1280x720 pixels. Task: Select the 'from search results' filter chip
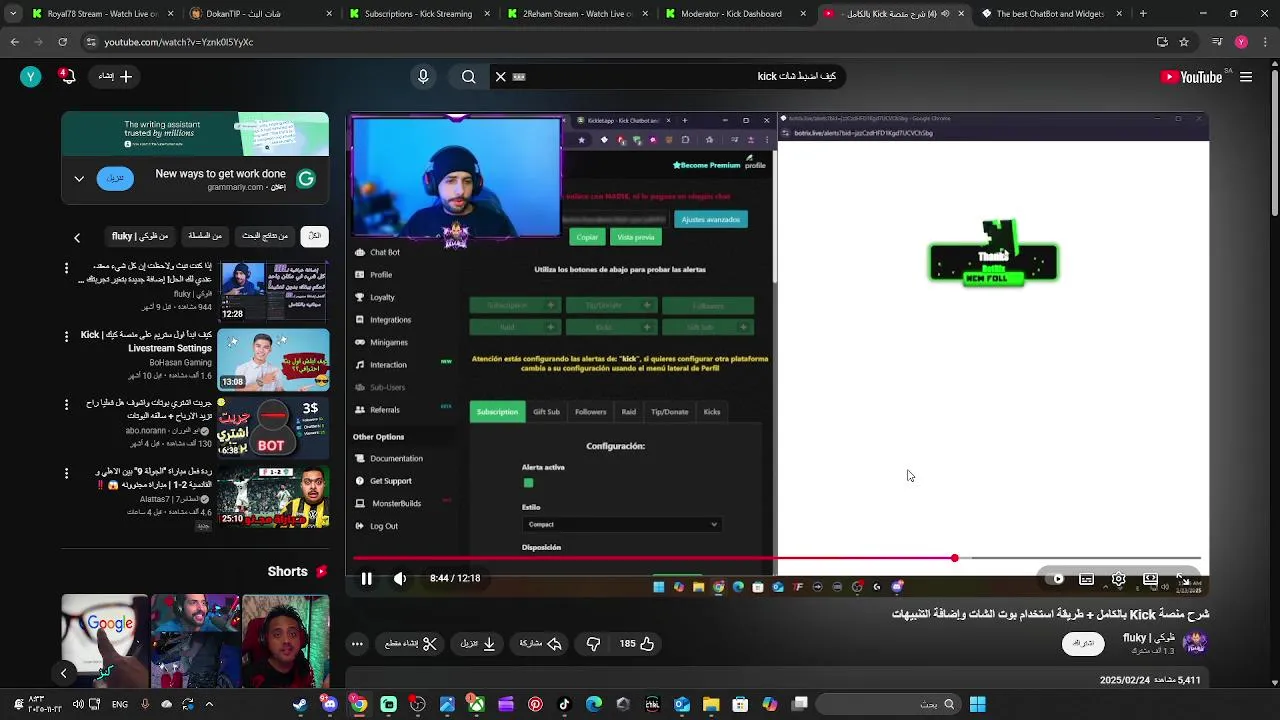pyautogui.click(x=265, y=236)
